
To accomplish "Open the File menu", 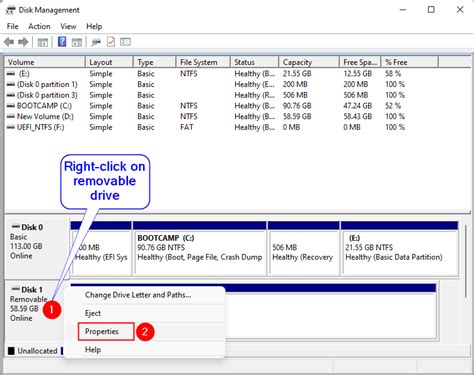I will pyautogui.click(x=13, y=26).
